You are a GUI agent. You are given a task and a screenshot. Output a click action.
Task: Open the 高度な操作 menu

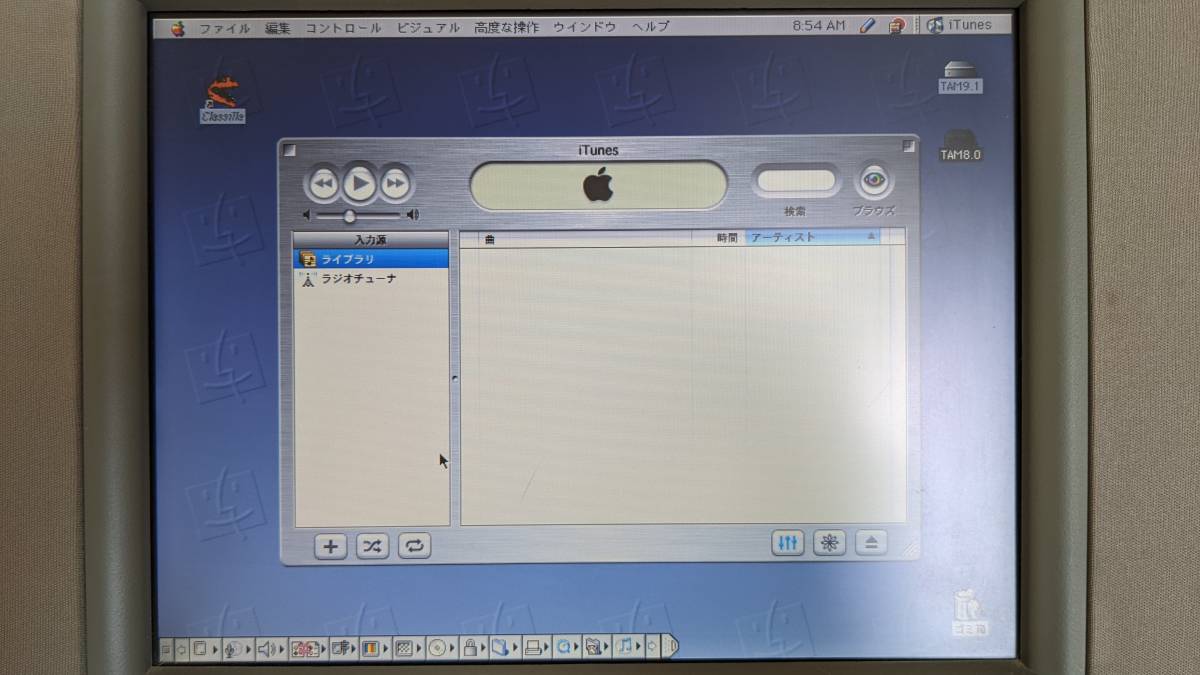tap(507, 28)
